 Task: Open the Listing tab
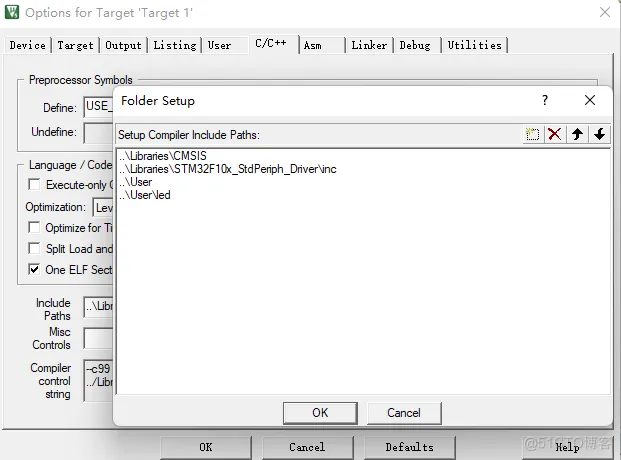[x=175, y=45]
